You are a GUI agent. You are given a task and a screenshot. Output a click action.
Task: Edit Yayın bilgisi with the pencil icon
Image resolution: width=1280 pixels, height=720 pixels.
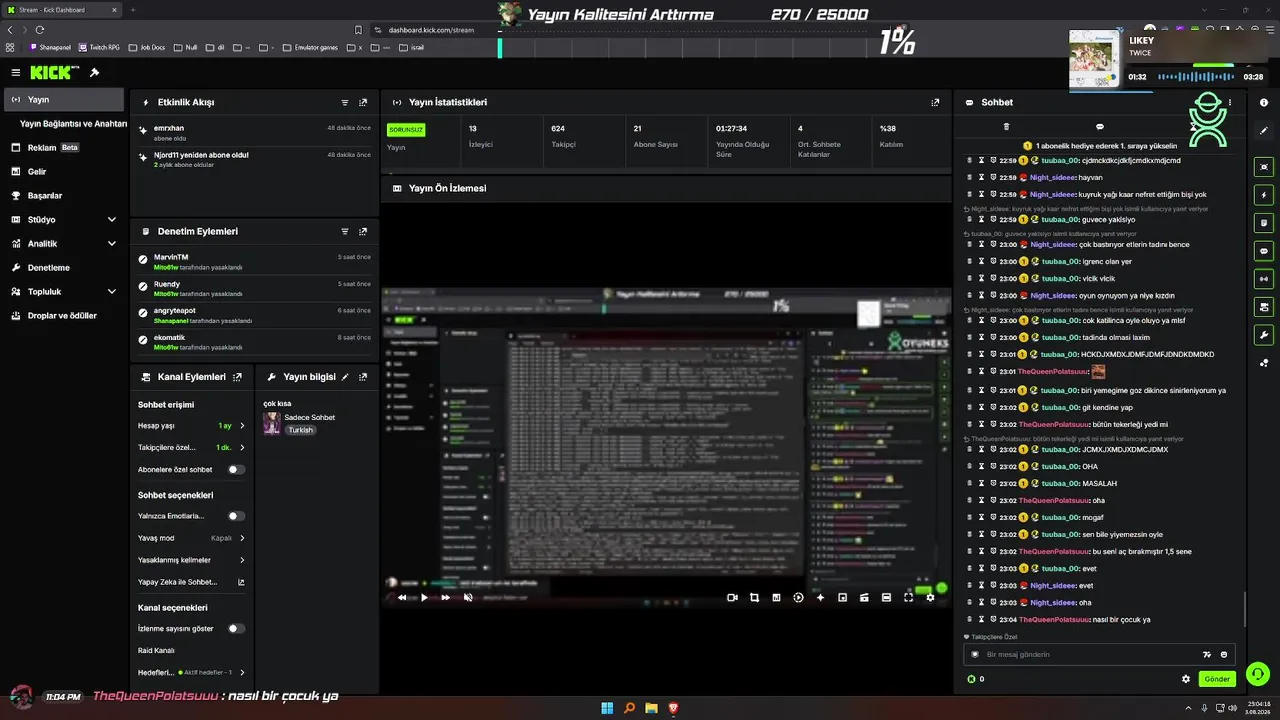coord(345,377)
